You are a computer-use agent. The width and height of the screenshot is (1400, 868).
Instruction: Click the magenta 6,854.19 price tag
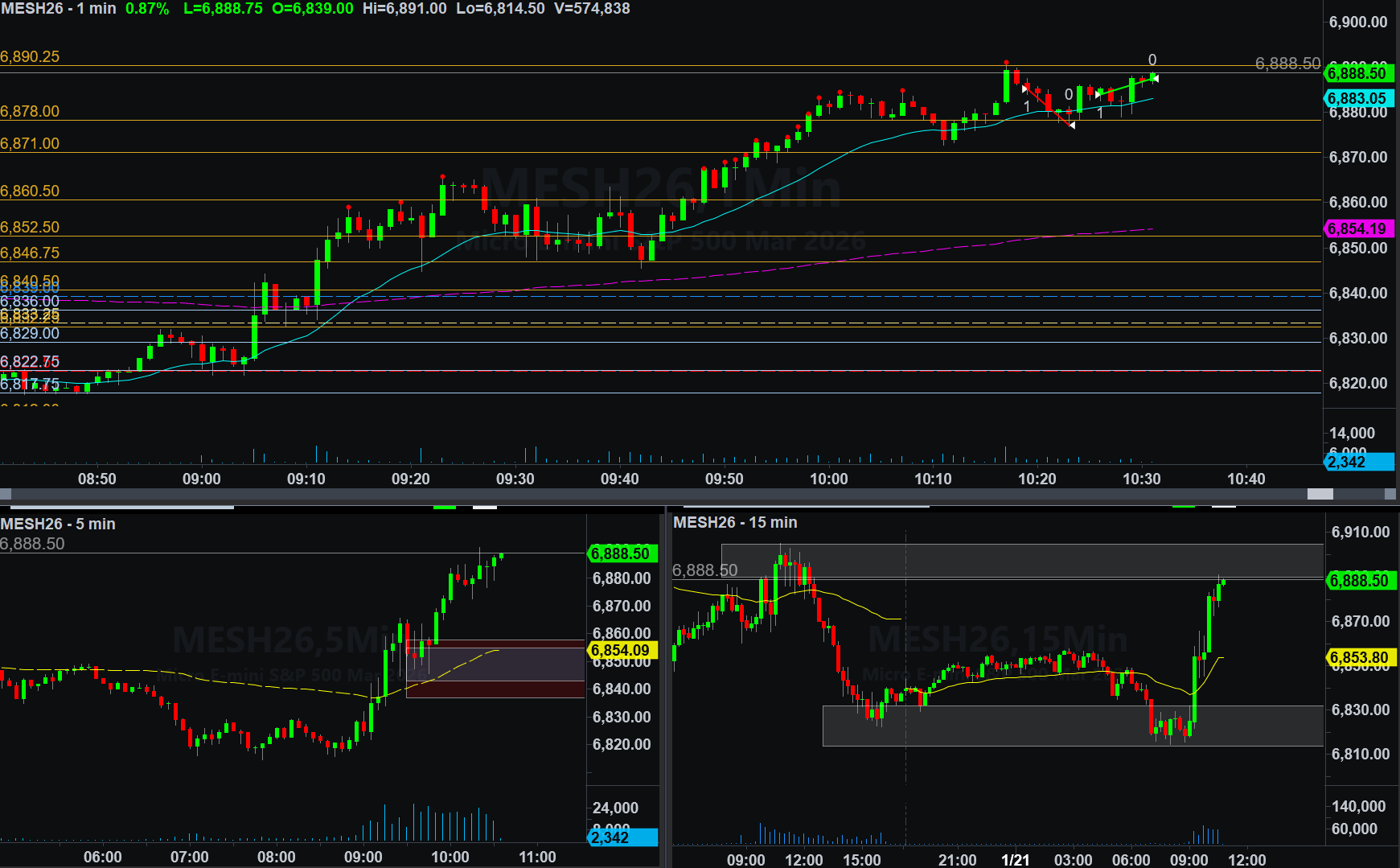point(1357,229)
